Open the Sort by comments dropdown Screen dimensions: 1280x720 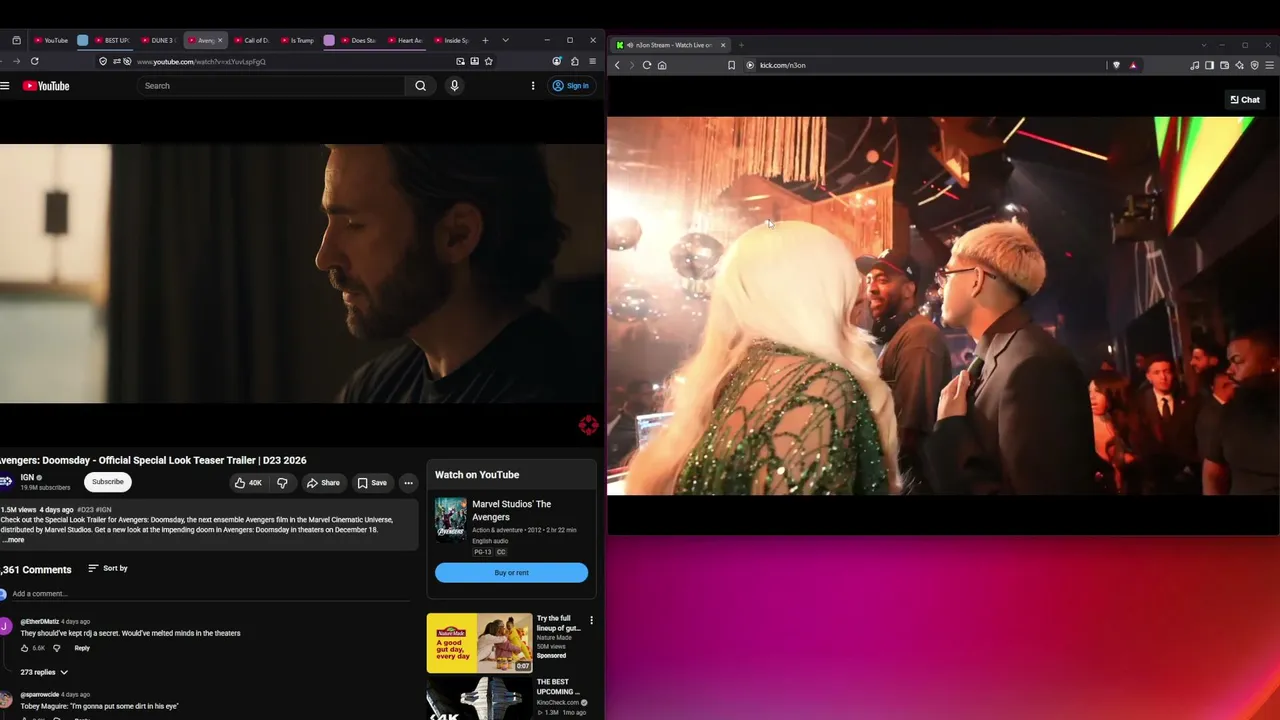108,568
